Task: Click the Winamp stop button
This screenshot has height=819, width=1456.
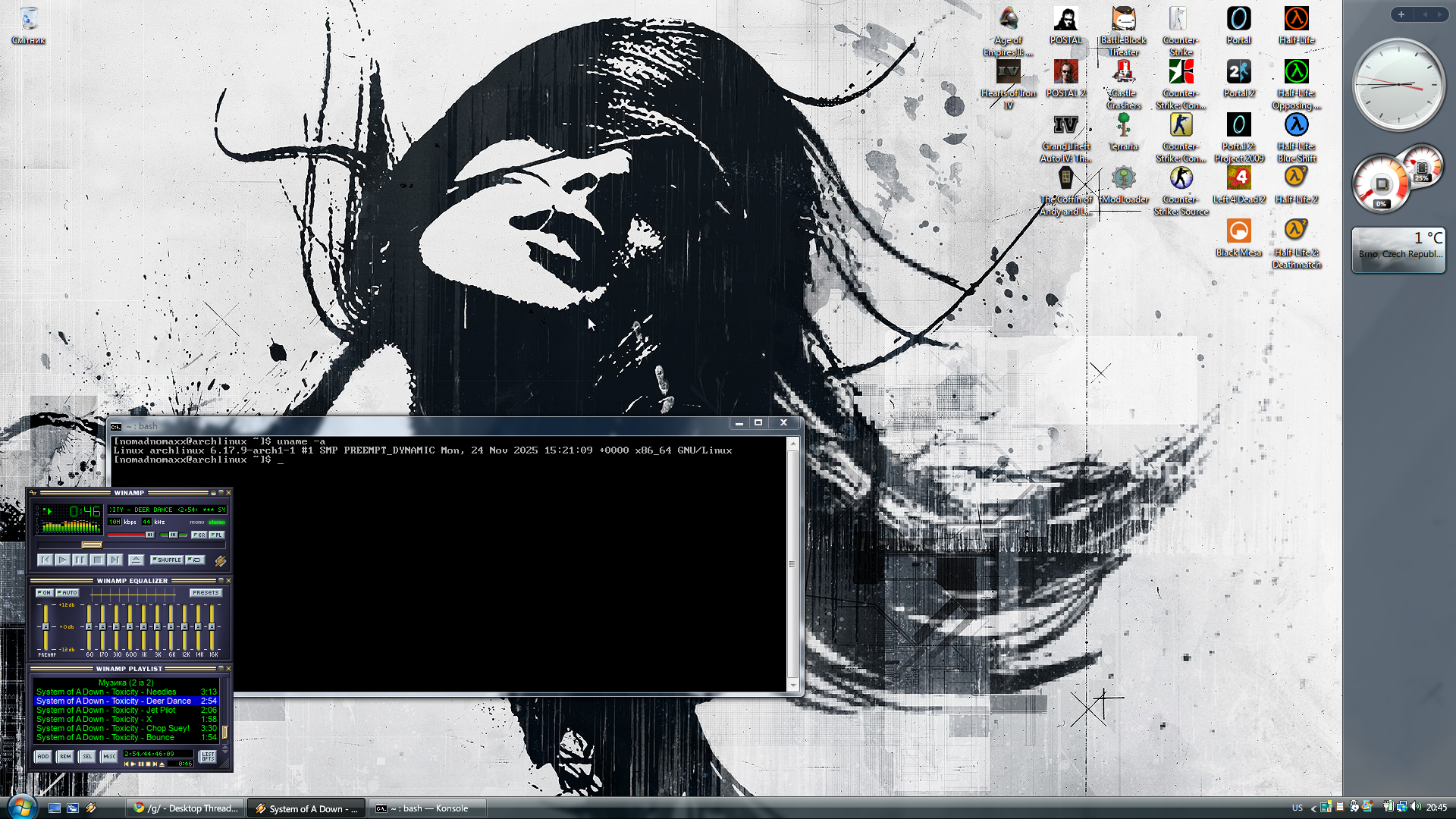Action: coord(97,560)
